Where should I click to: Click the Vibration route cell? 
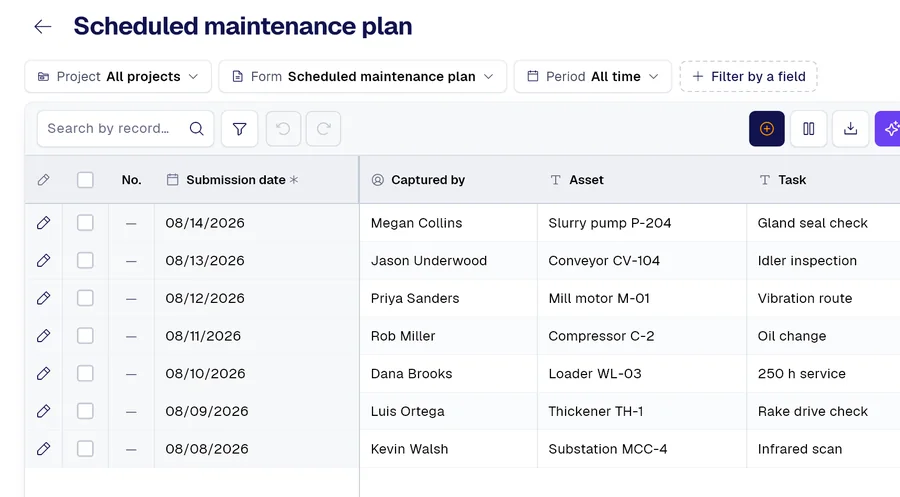coord(823,298)
